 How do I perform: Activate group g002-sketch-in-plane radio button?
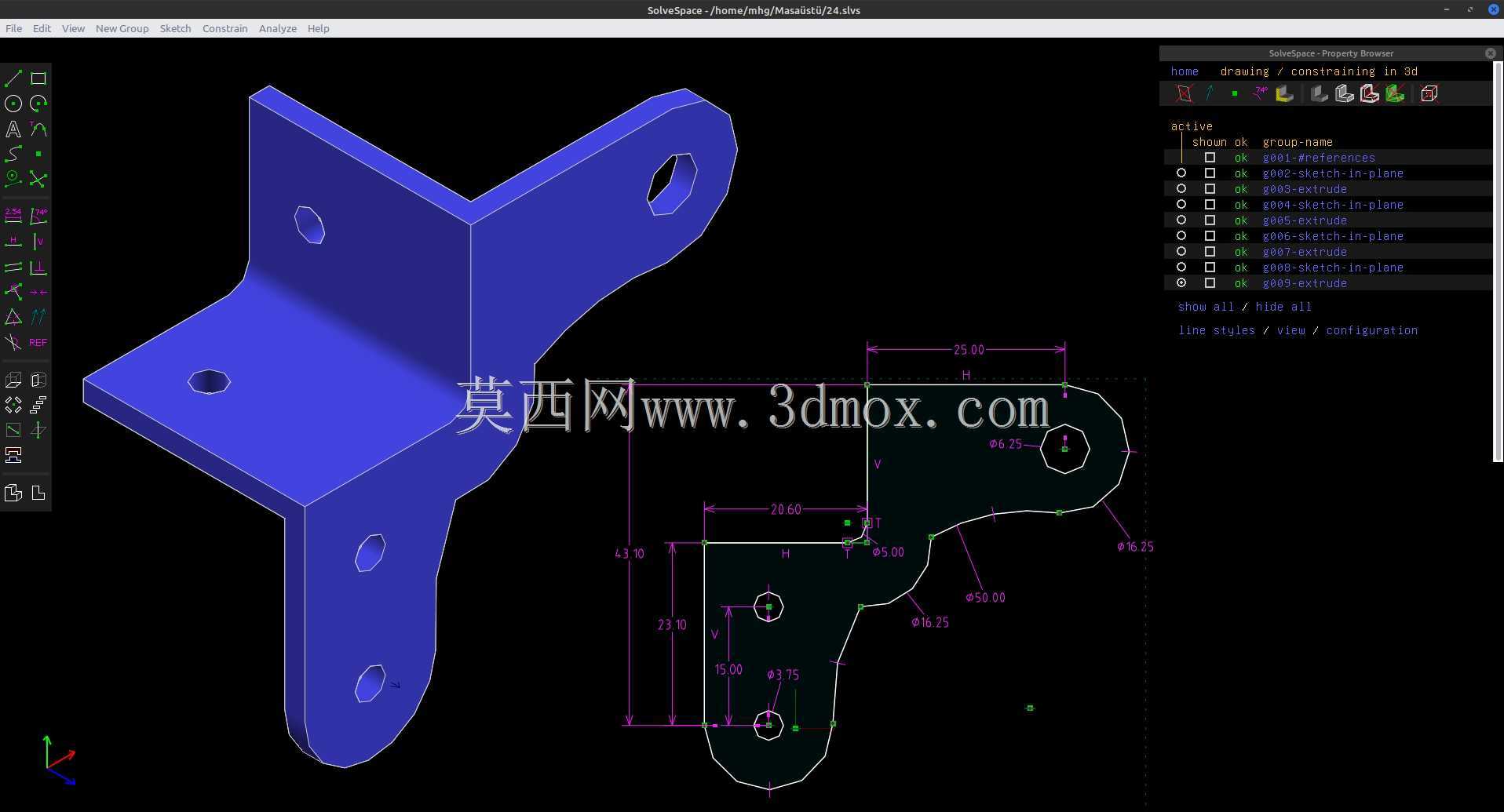(x=1181, y=173)
